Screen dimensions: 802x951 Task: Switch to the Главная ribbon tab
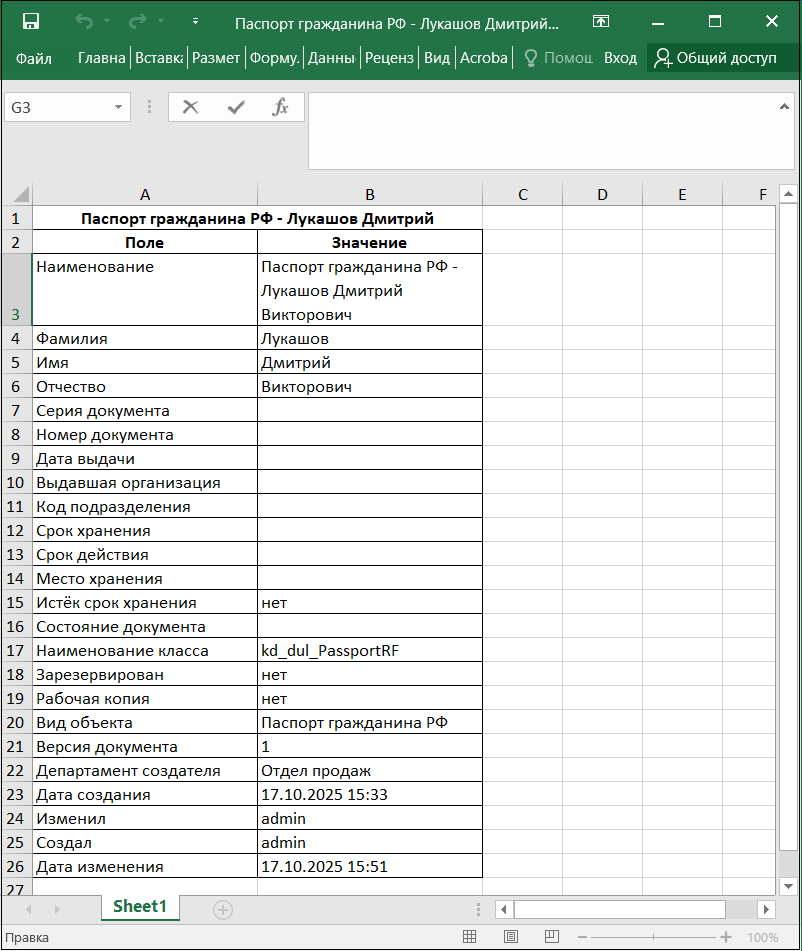click(101, 58)
